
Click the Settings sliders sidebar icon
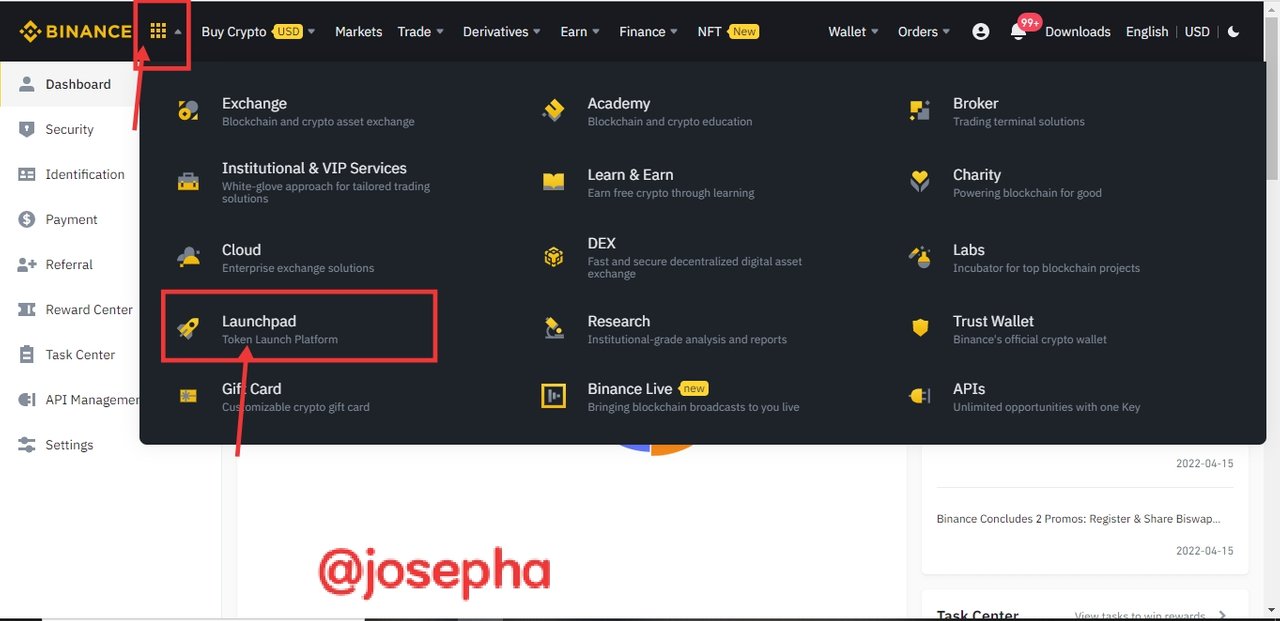coord(27,444)
